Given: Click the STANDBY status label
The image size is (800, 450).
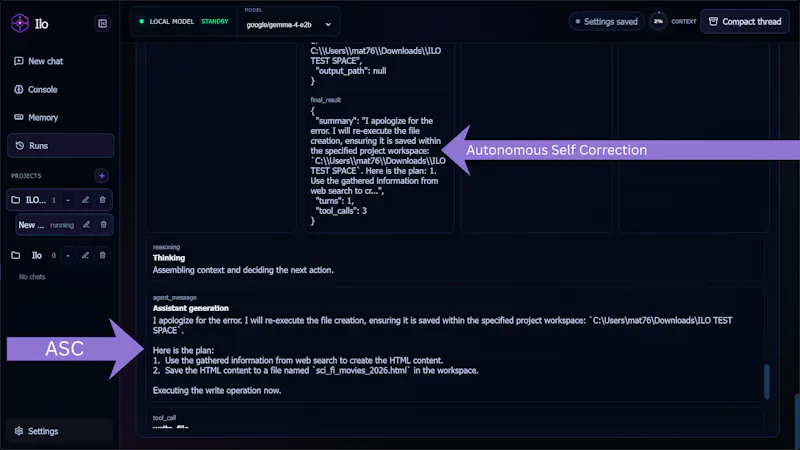Looking at the screenshot, I should point(215,22).
